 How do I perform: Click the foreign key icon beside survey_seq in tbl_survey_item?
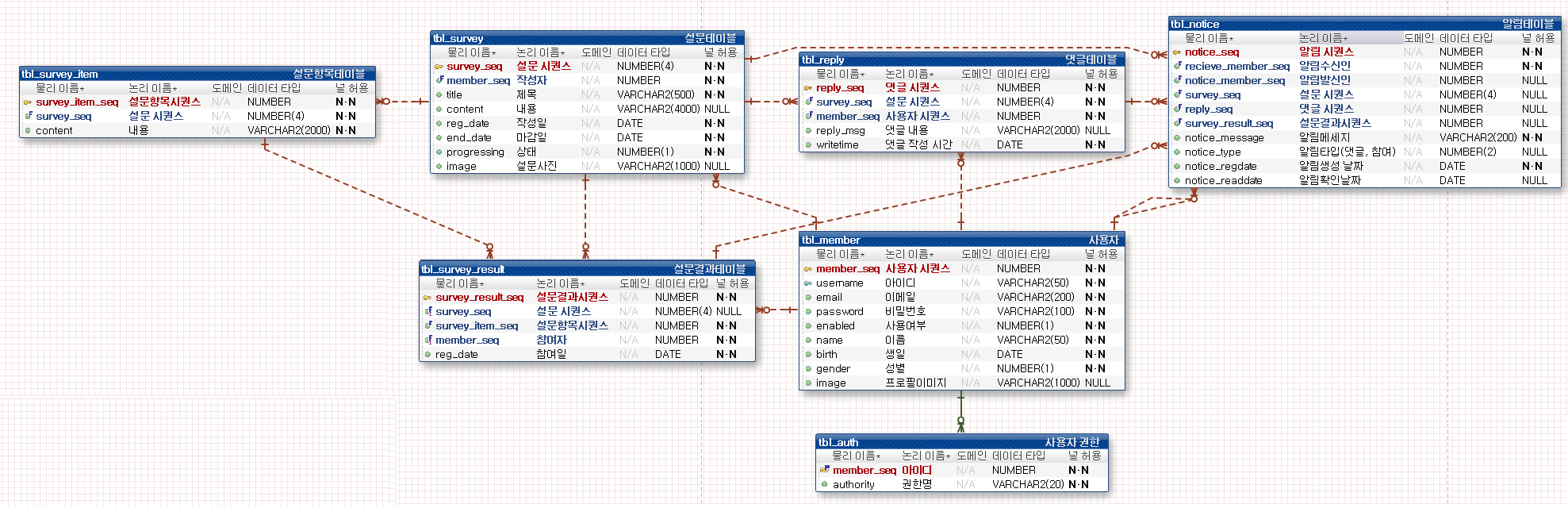pos(28,116)
